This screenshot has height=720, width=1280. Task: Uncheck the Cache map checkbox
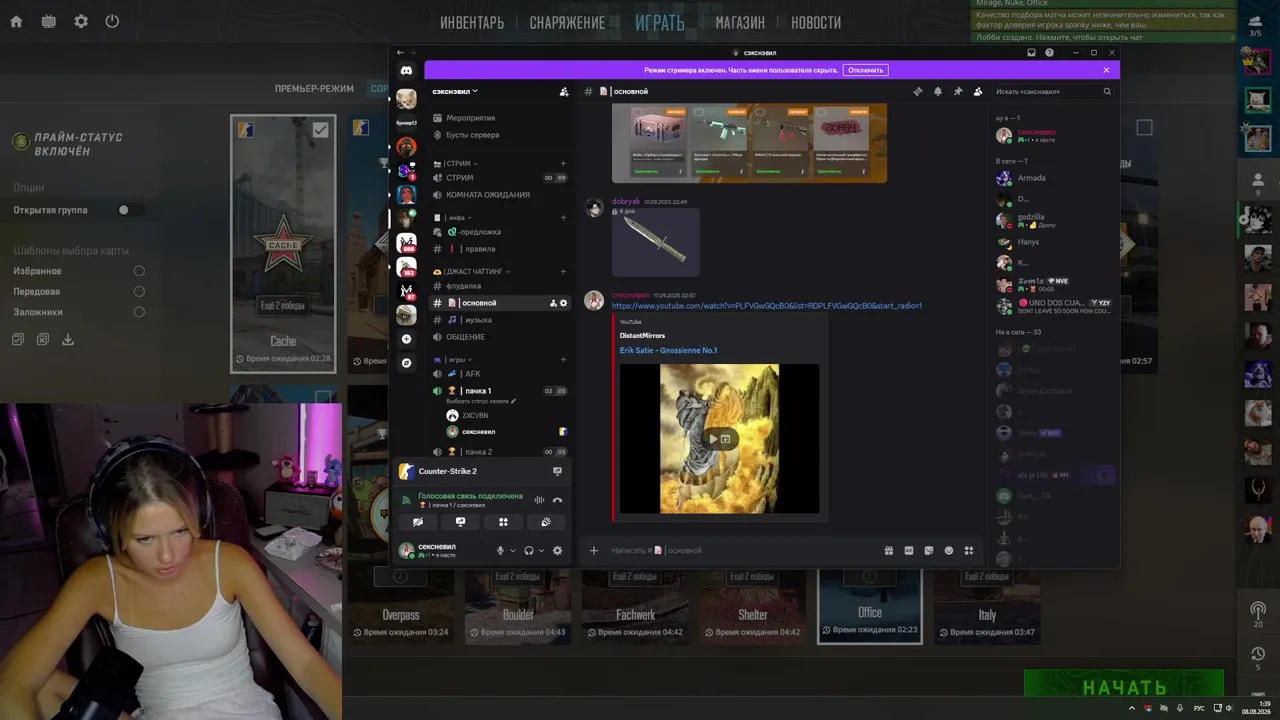coord(320,130)
